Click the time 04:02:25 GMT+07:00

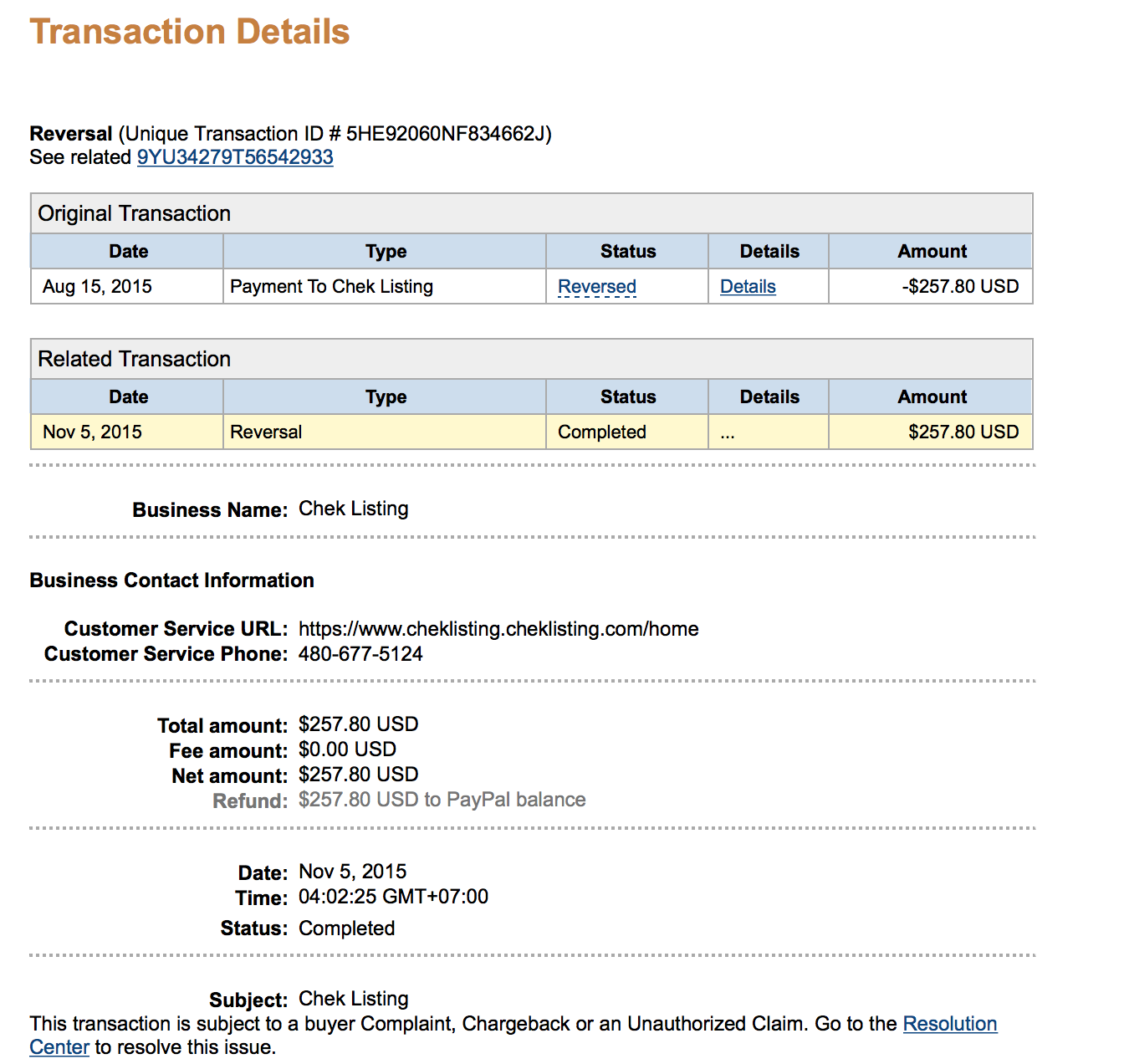click(393, 897)
